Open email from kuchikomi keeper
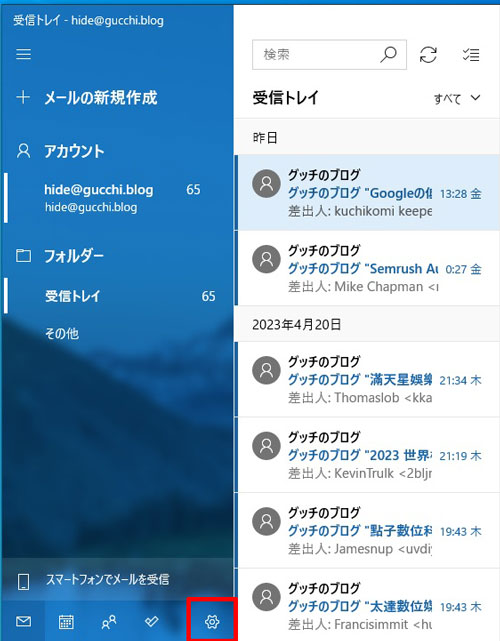This screenshot has height=641, width=500. click(368, 193)
